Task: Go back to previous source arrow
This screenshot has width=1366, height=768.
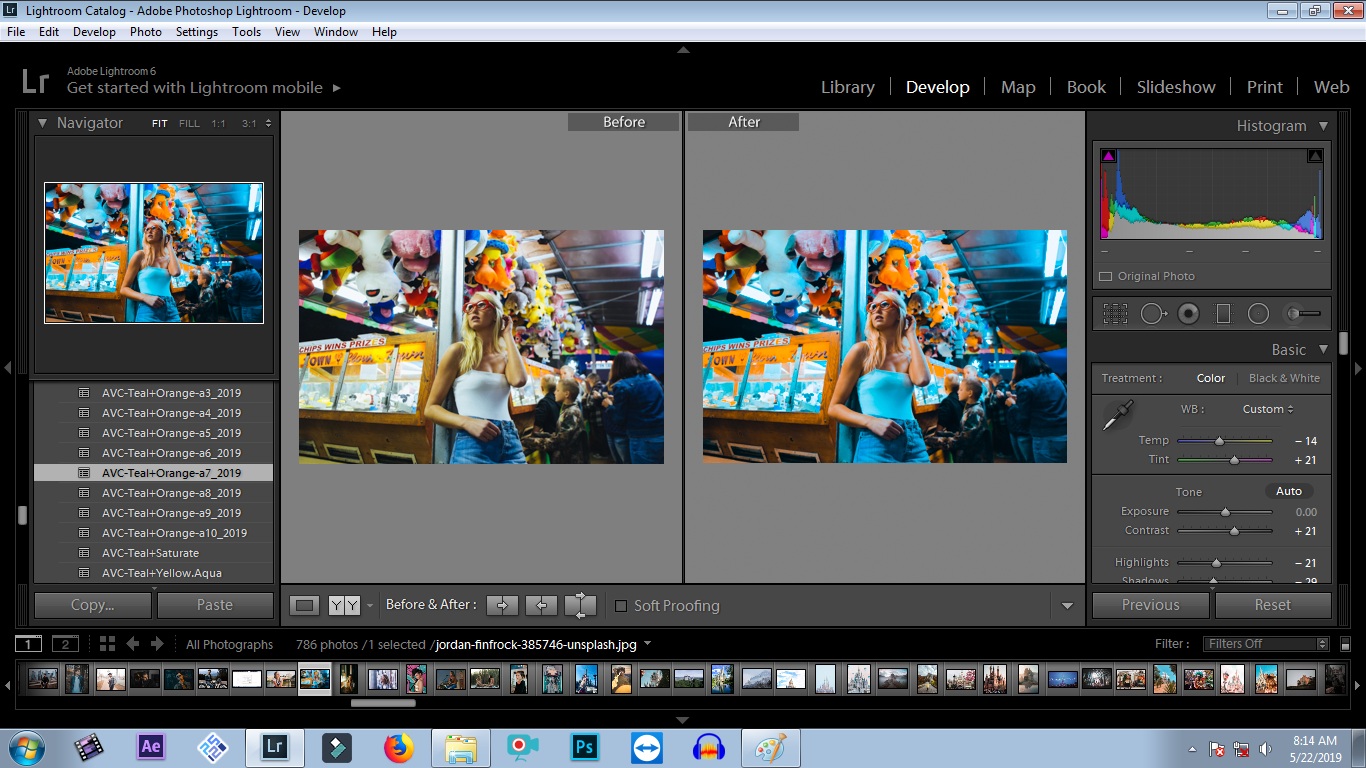Action: (132, 644)
